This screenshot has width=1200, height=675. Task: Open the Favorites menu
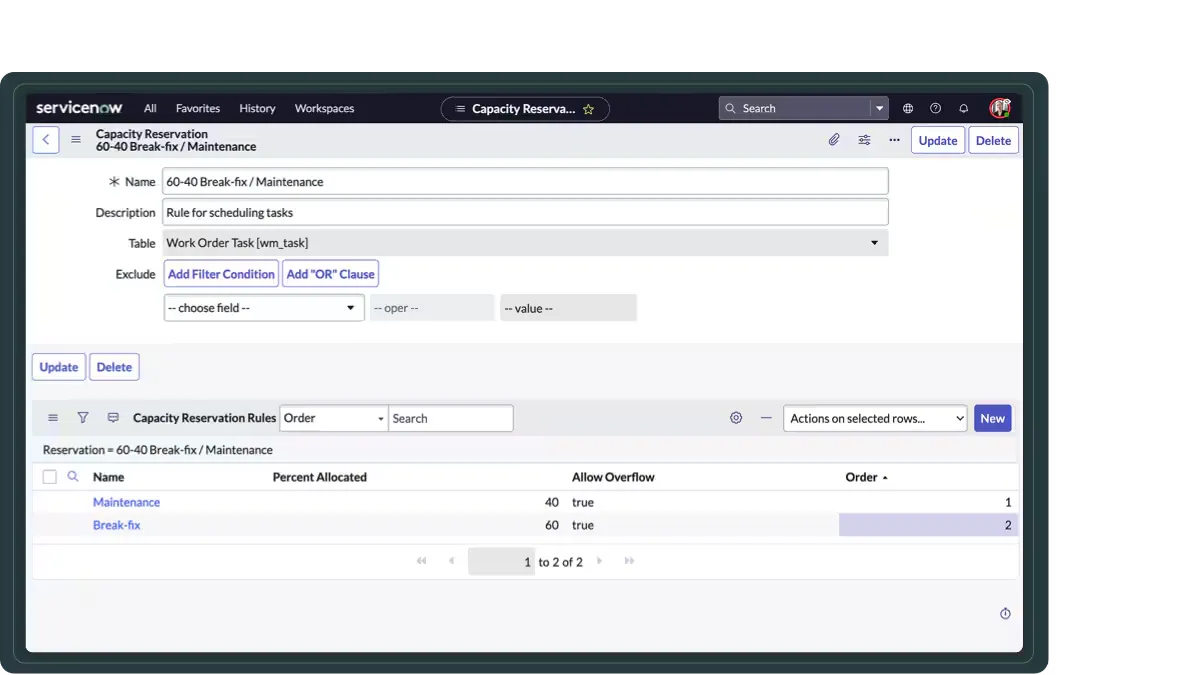click(198, 108)
